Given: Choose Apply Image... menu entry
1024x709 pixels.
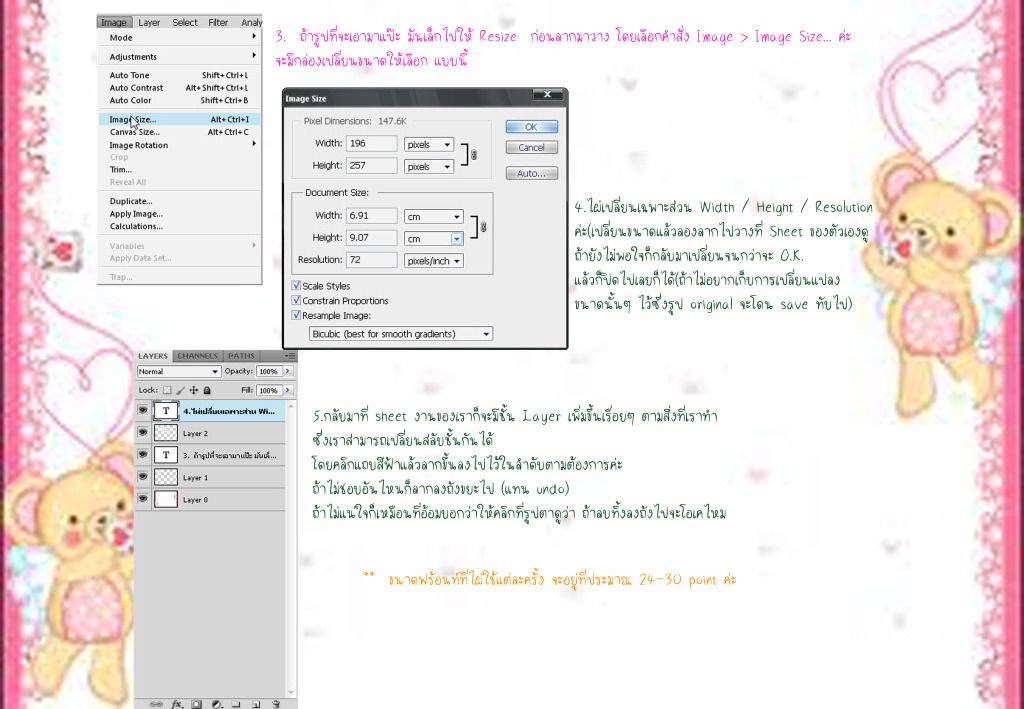Looking at the screenshot, I should [180, 213].
